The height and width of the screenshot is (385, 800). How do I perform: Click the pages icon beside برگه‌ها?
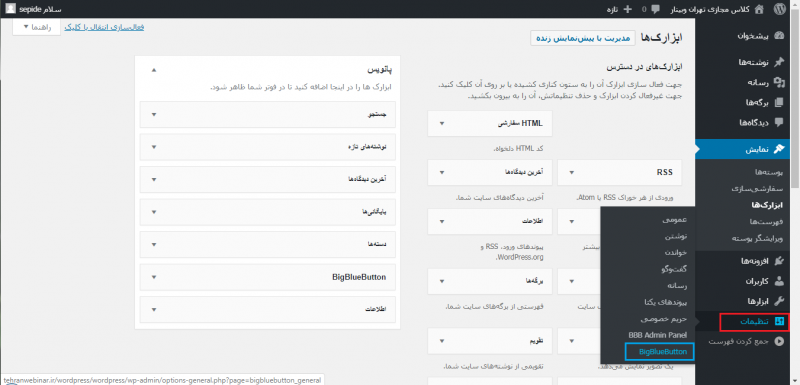(779, 102)
